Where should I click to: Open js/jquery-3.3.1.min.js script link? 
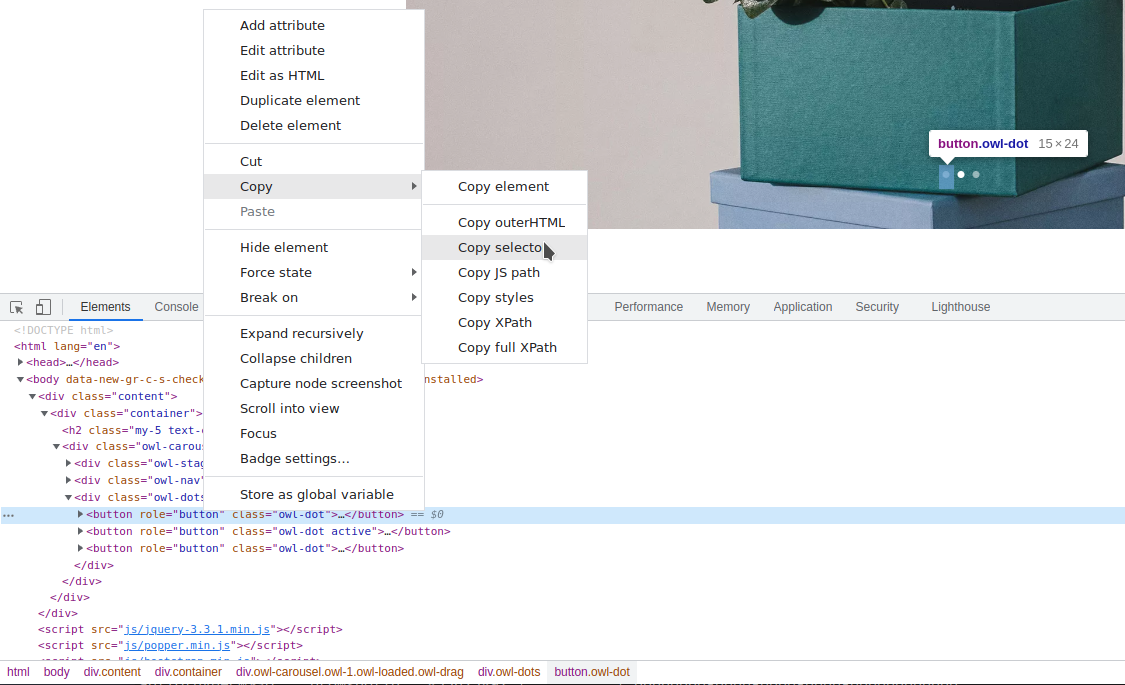(x=197, y=630)
